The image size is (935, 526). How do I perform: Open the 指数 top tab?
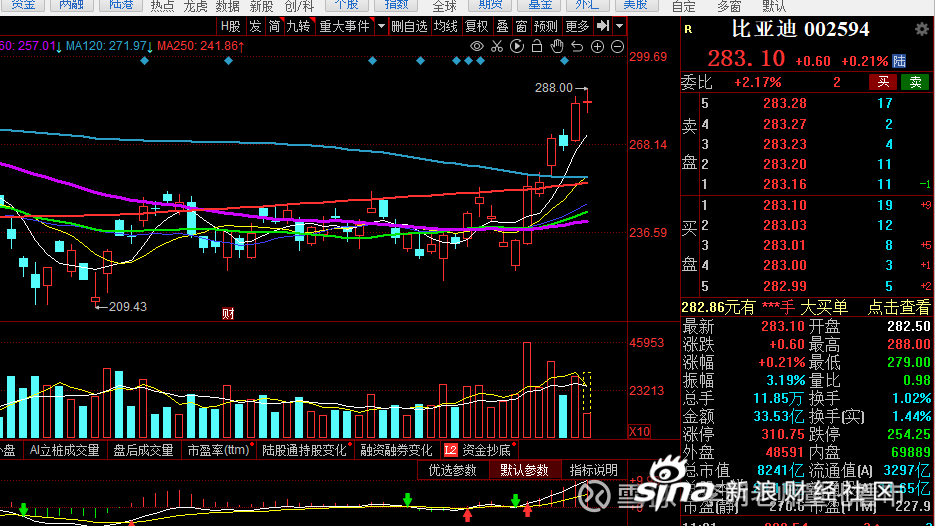[x=395, y=5]
